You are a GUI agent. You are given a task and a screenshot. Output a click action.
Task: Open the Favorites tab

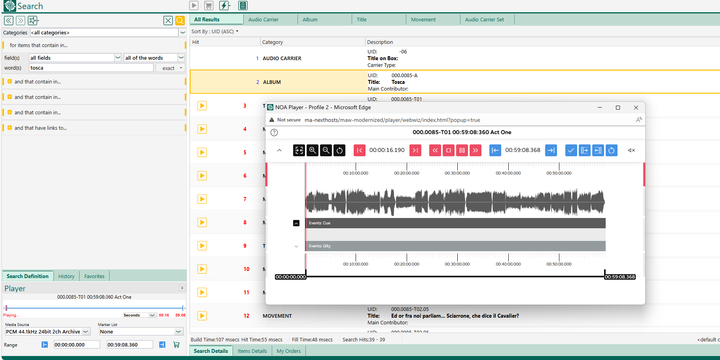tap(94, 276)
